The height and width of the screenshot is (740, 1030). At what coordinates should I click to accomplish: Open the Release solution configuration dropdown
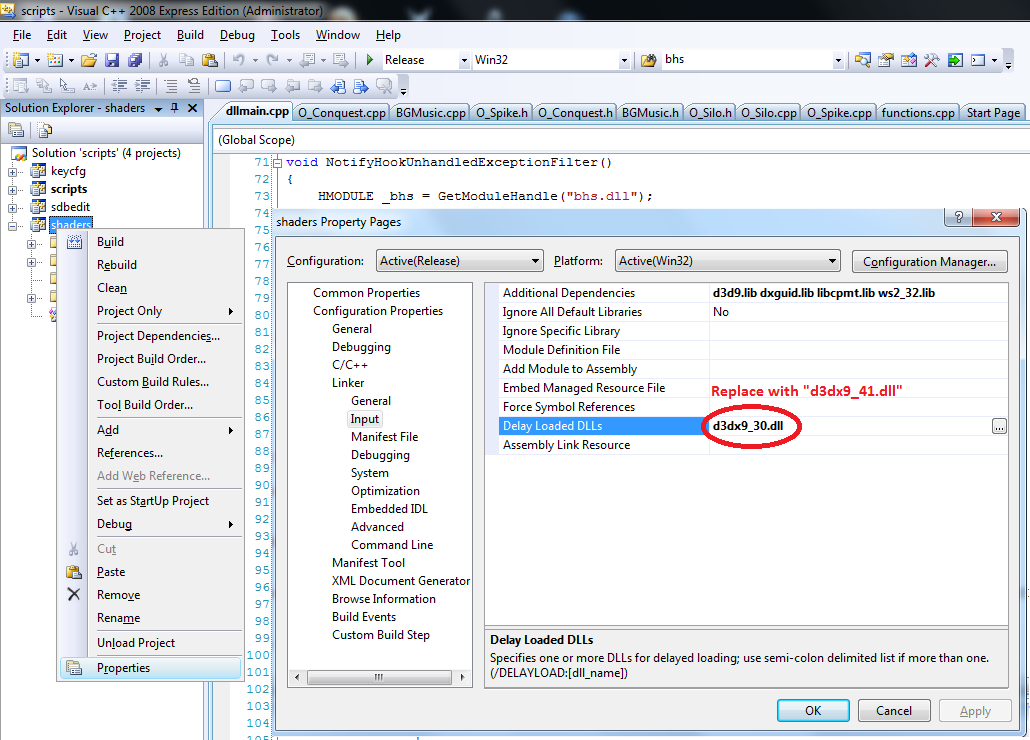pyautogui.click(x=464, y=60)
